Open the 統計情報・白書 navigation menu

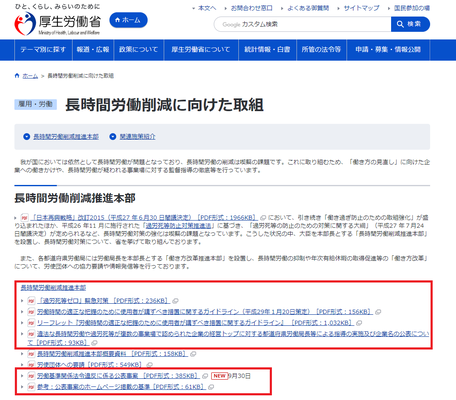pyautogui.click(x=267, y=50)
